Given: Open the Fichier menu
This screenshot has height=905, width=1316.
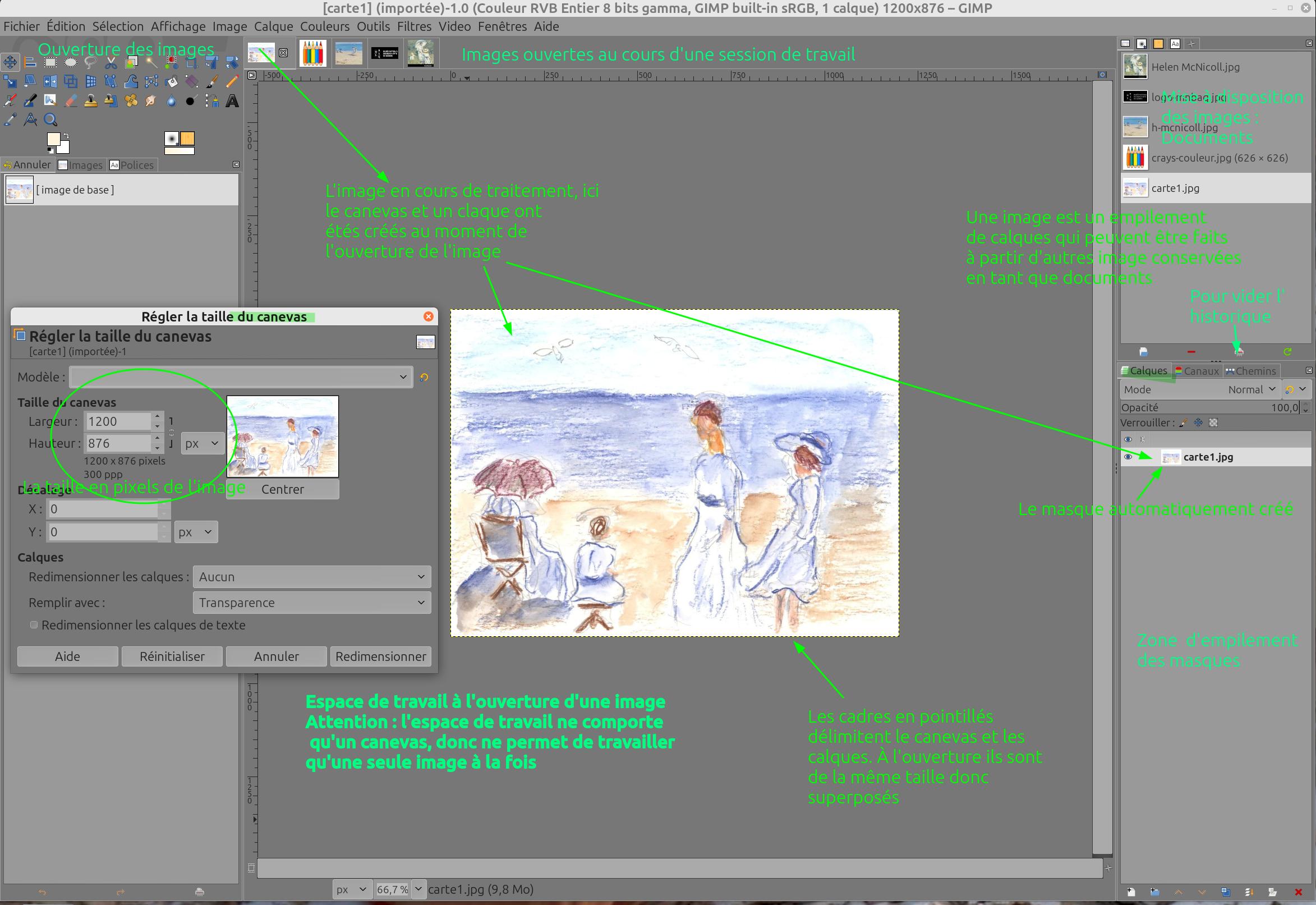Looking at the screenshot, I should coord(21,26).
